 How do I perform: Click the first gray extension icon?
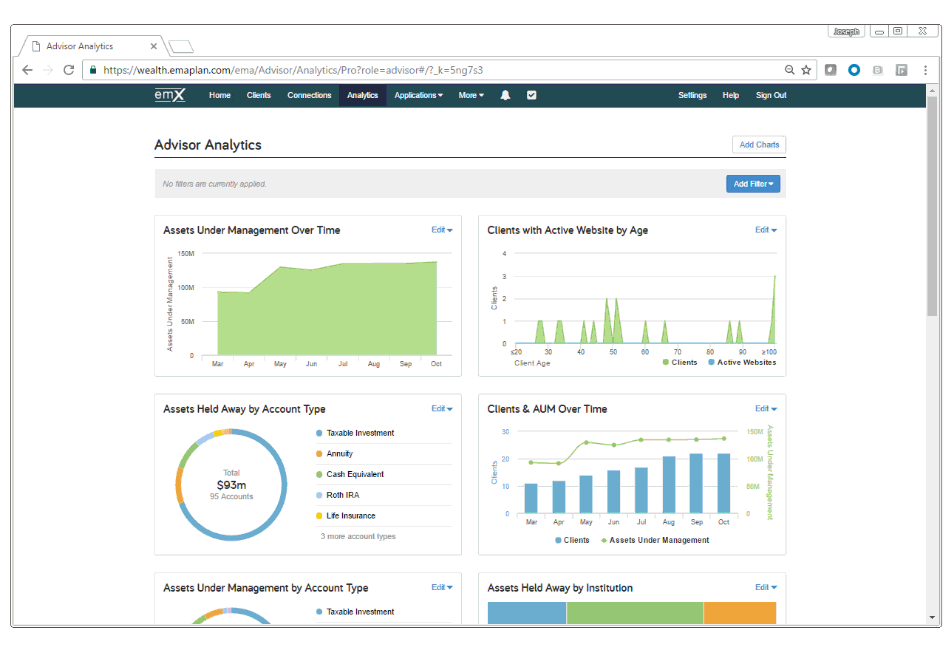pos(831,70)
